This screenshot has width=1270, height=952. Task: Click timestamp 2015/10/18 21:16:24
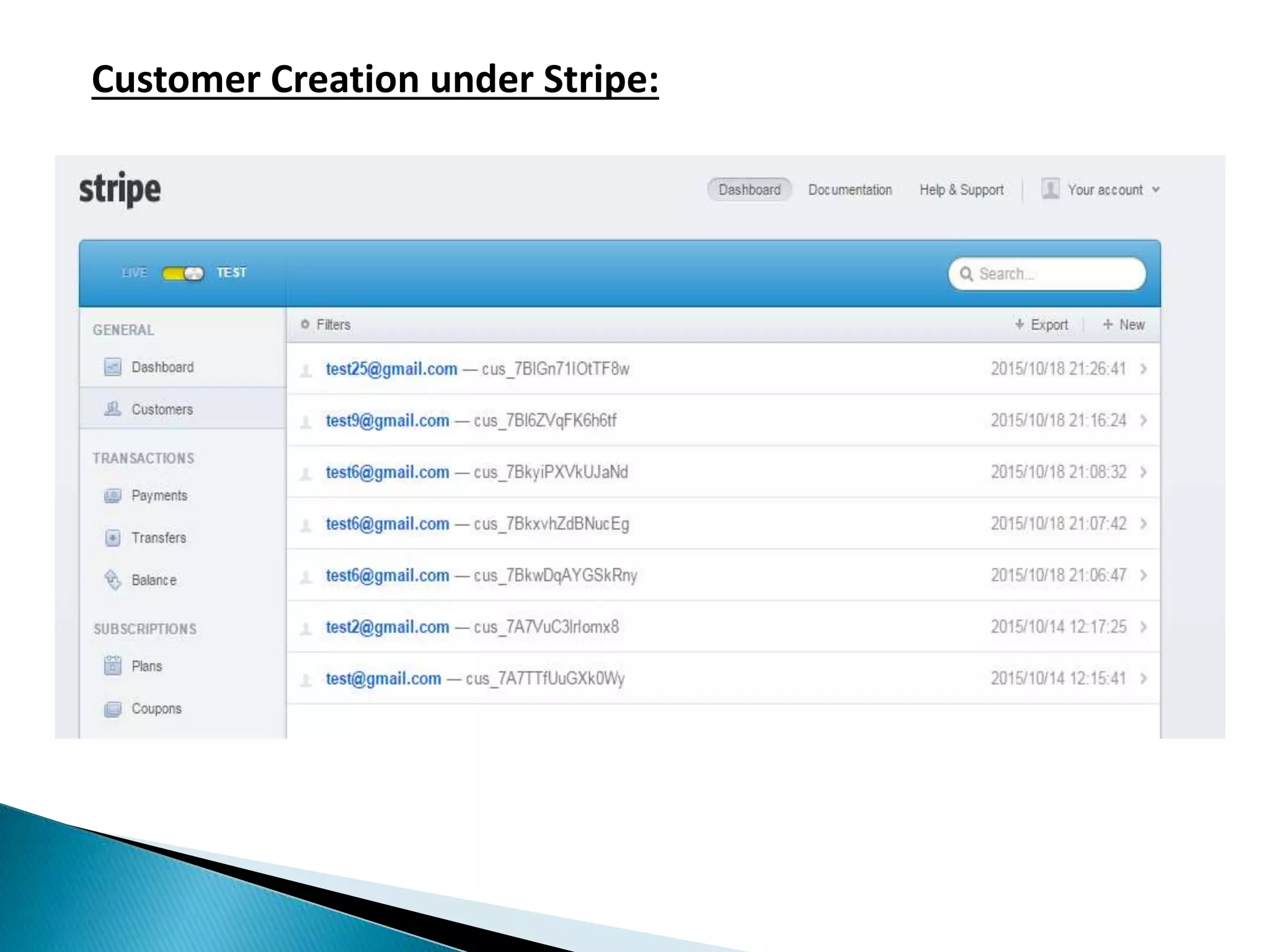pos(1059,420)
